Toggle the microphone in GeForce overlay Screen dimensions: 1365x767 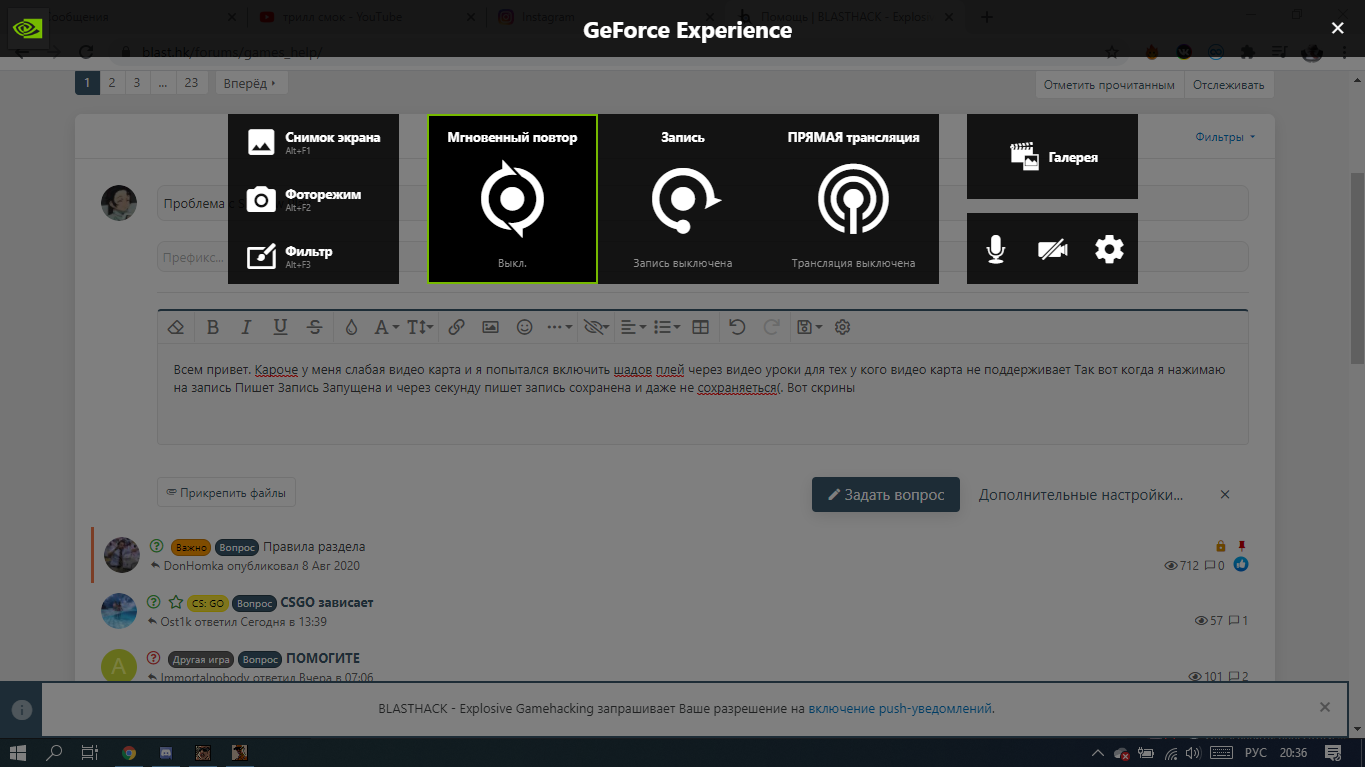[995, 249]
